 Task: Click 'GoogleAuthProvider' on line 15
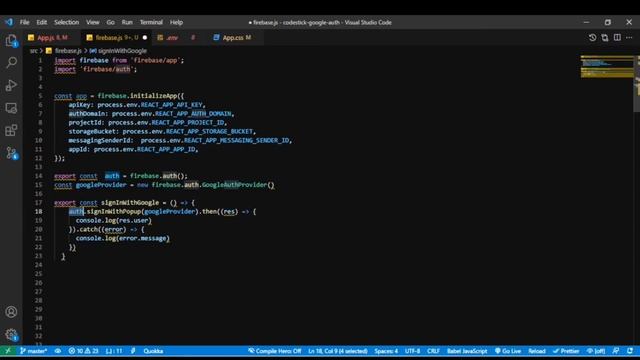pyautogui.click(x=234, y=185)
